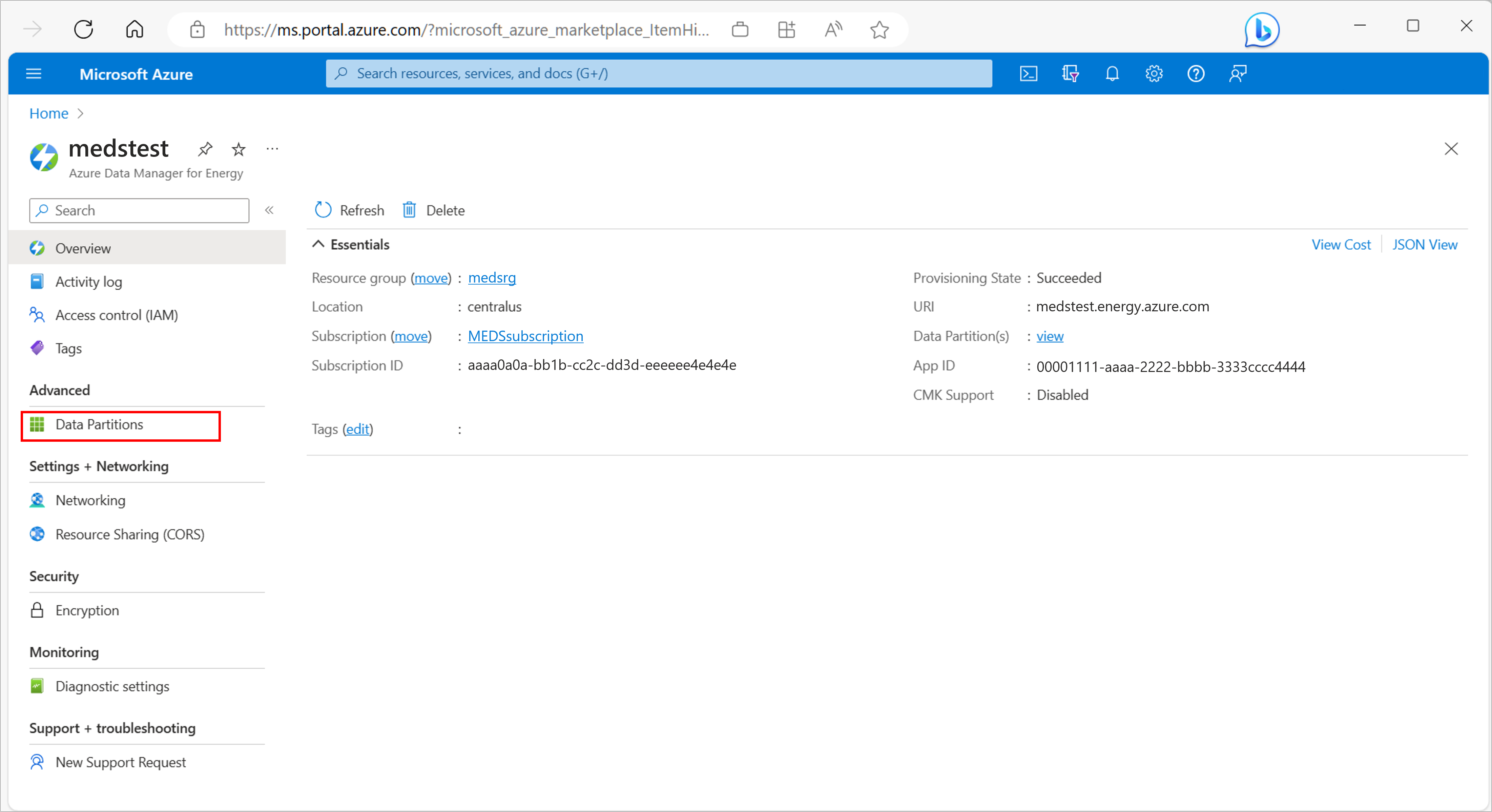1492x812 pixels.
Task: Collapse the resource sidebar menu
Action: coord(269,210)
